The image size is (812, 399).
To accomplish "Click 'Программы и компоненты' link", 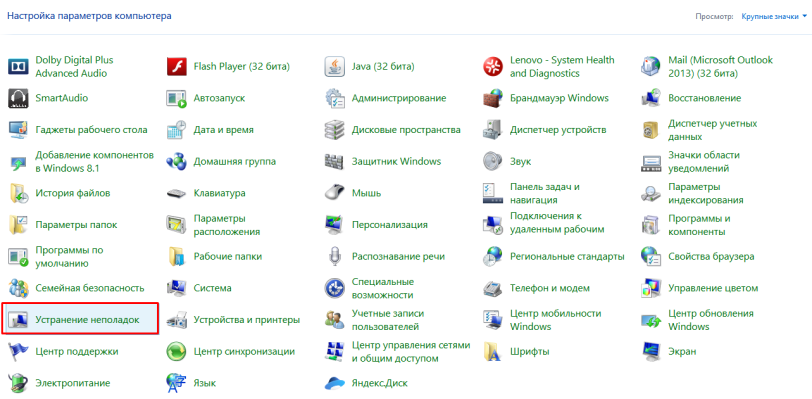I will pos(699,225).
